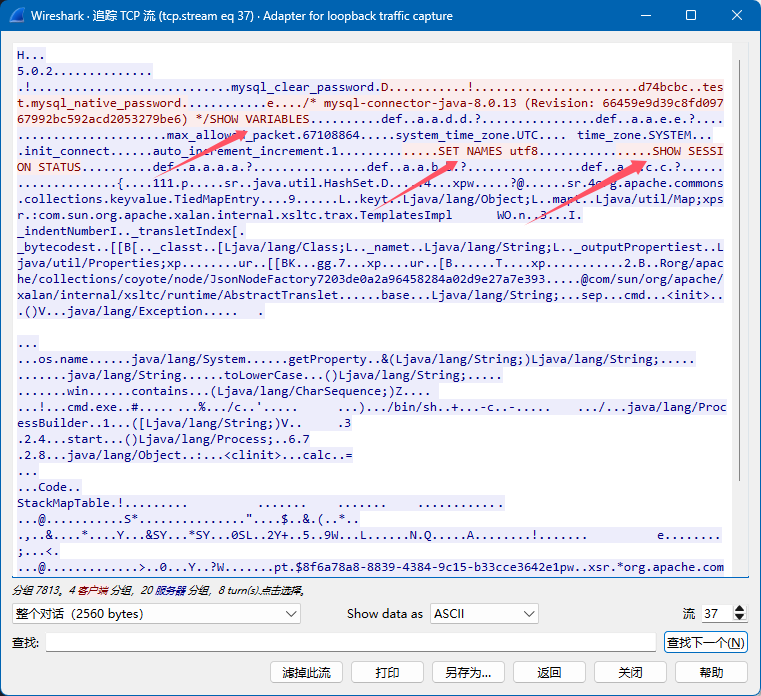Click the Wireshark shark fin icon

click(x=17, y=16)
